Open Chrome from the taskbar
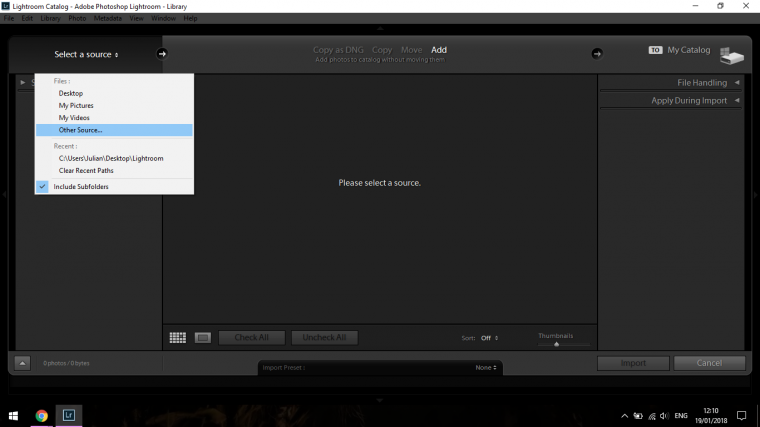 pyautogui.click(x=42, y=415)
